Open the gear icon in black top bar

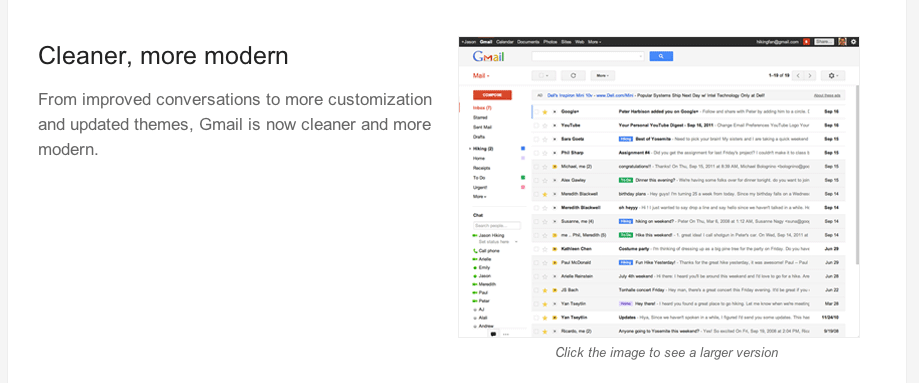(x=853, y=42)
